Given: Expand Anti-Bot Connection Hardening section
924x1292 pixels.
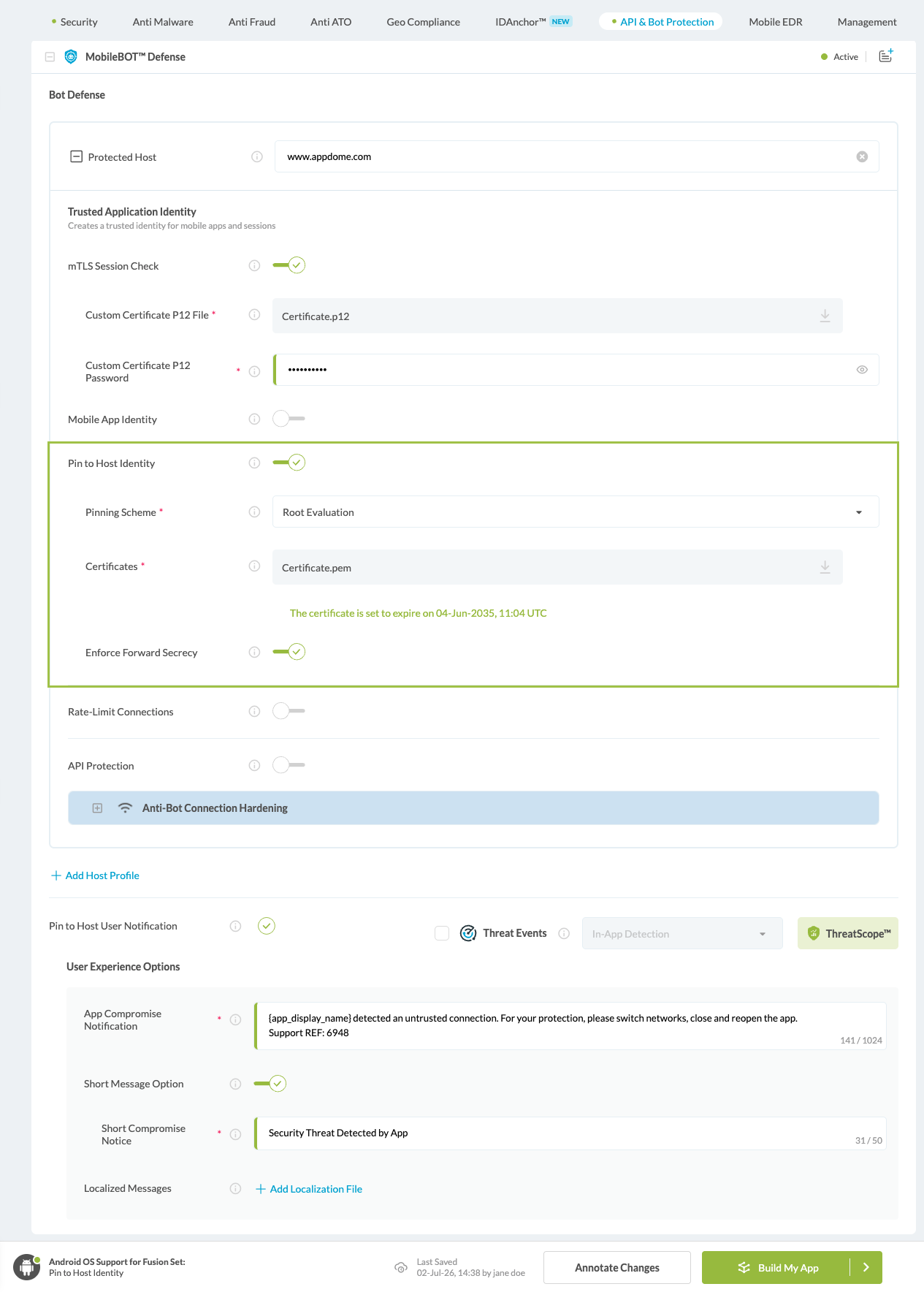Looking at the screenshot, I should click(x=97, y=808).
